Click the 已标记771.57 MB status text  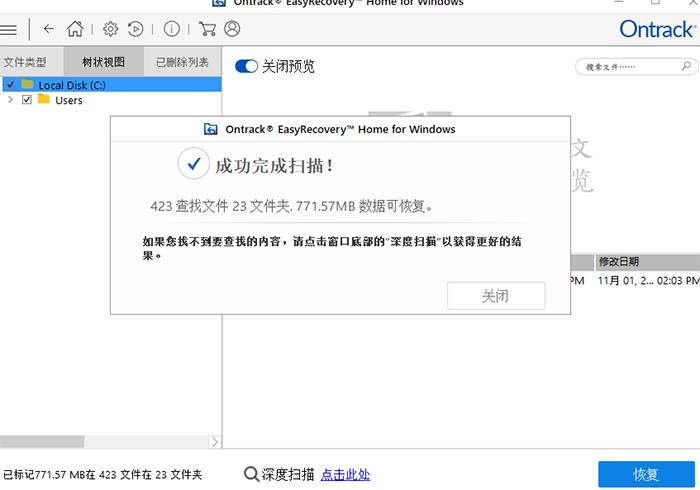coord(103,474)
